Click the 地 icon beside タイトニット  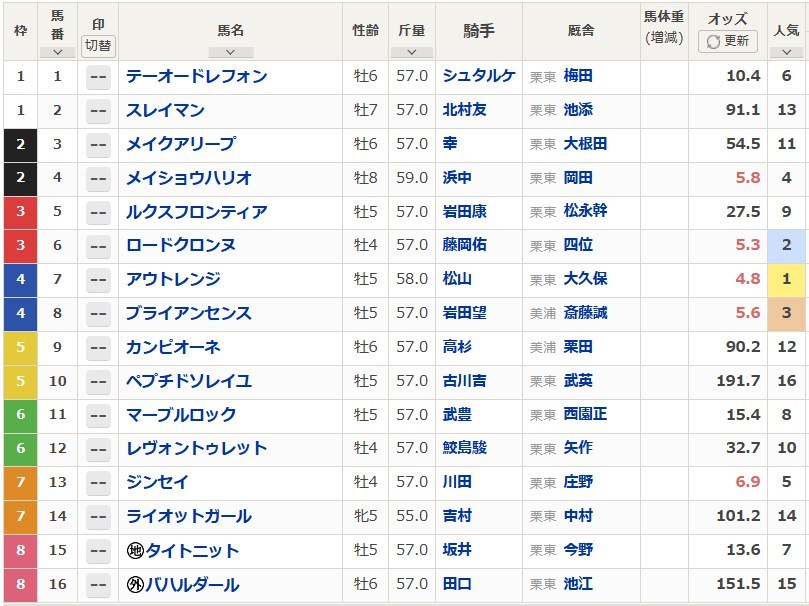click(x=135, y=551)
